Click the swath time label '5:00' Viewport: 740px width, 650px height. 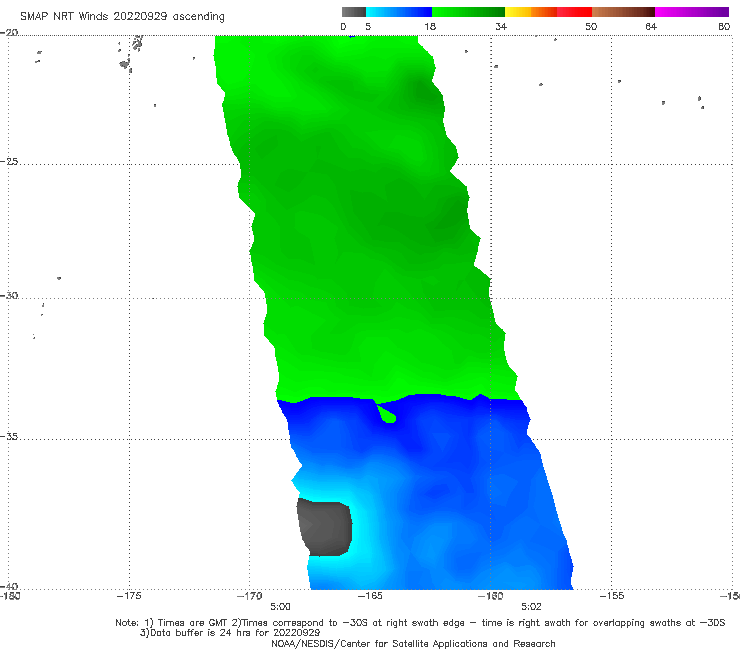pyautogui.click(x=280, y=607)
